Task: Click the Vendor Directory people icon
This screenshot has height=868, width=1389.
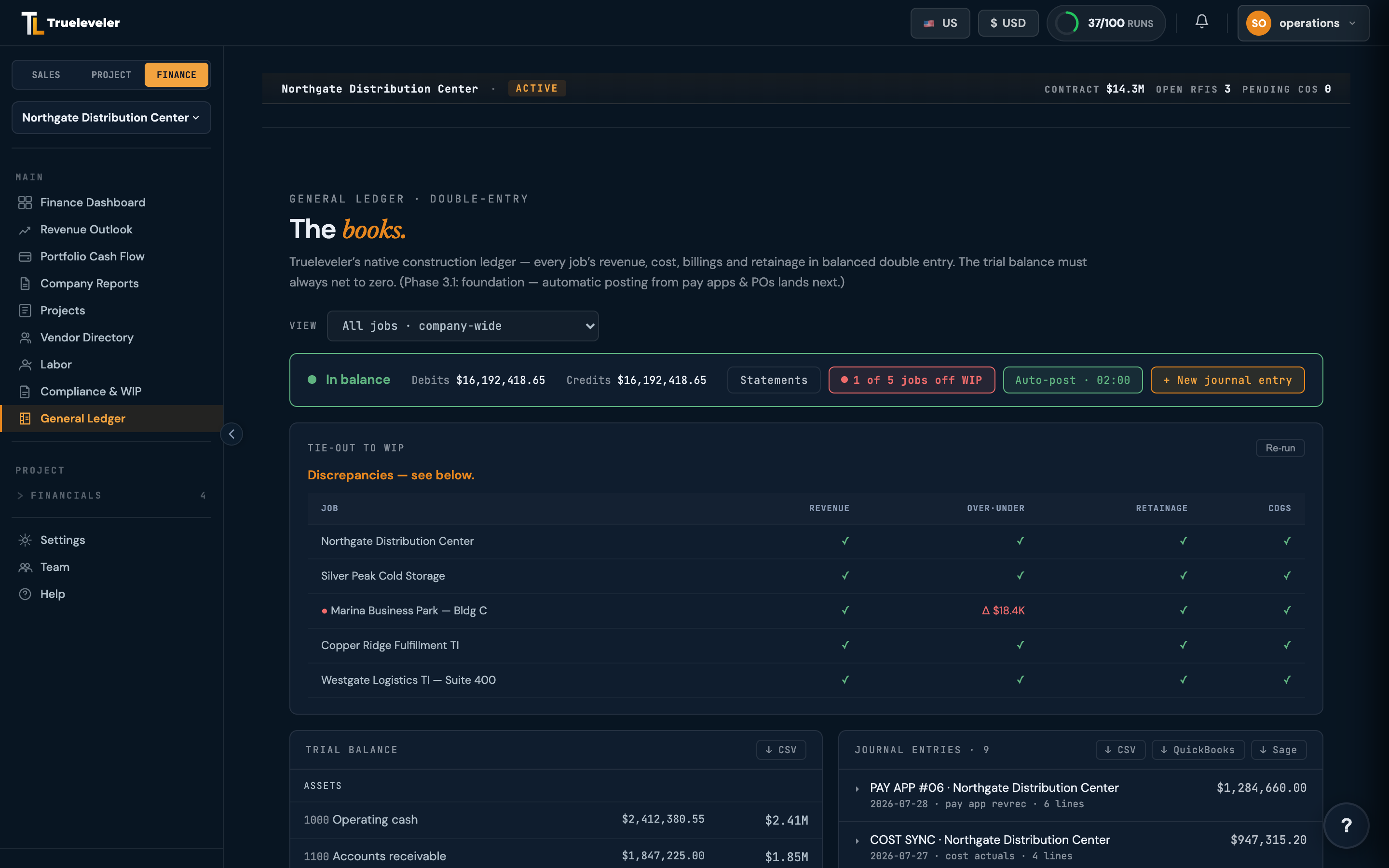Action: click(25, 338)
